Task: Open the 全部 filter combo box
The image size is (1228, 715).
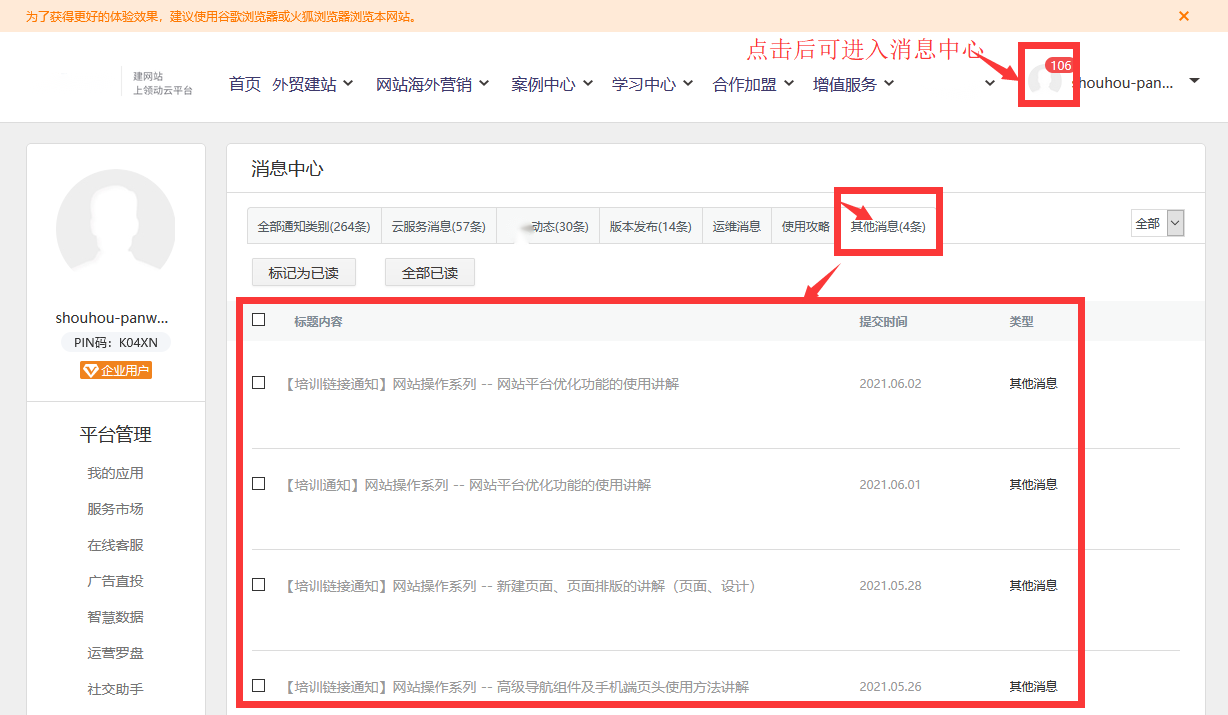Action: (x=1158, y=224)
